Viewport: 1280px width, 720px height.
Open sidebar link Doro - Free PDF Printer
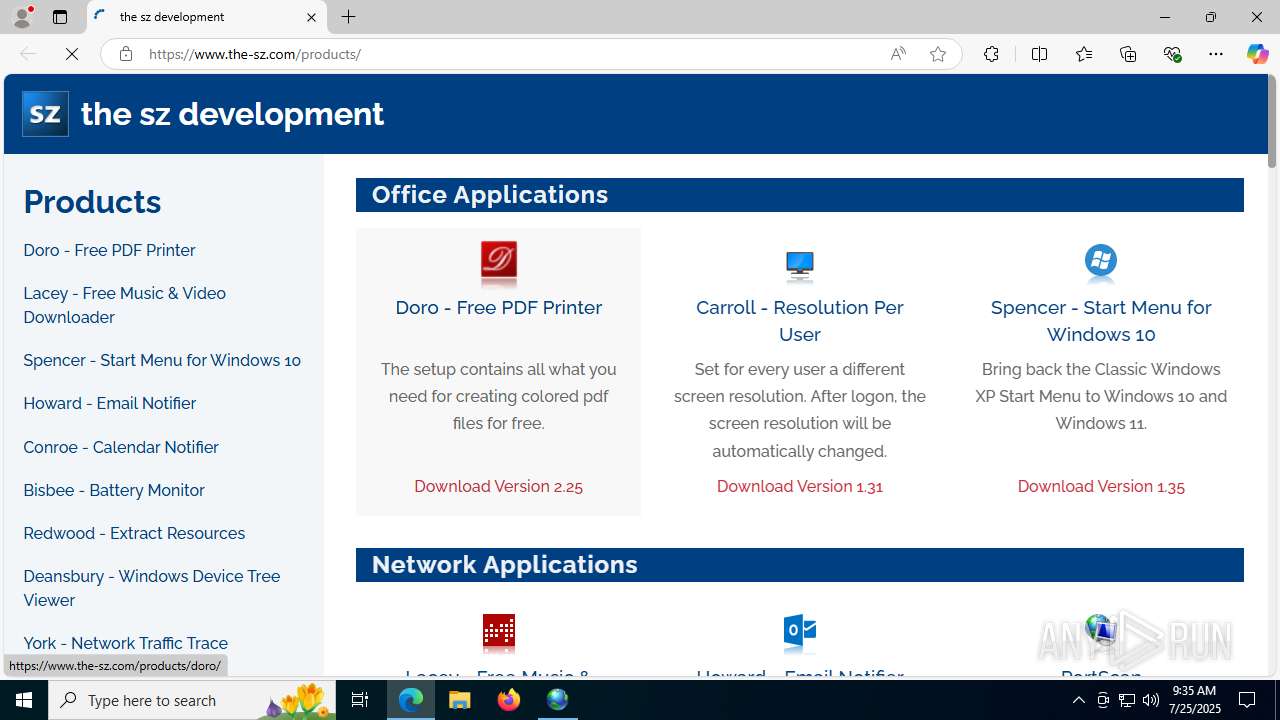tap(109, 250)
